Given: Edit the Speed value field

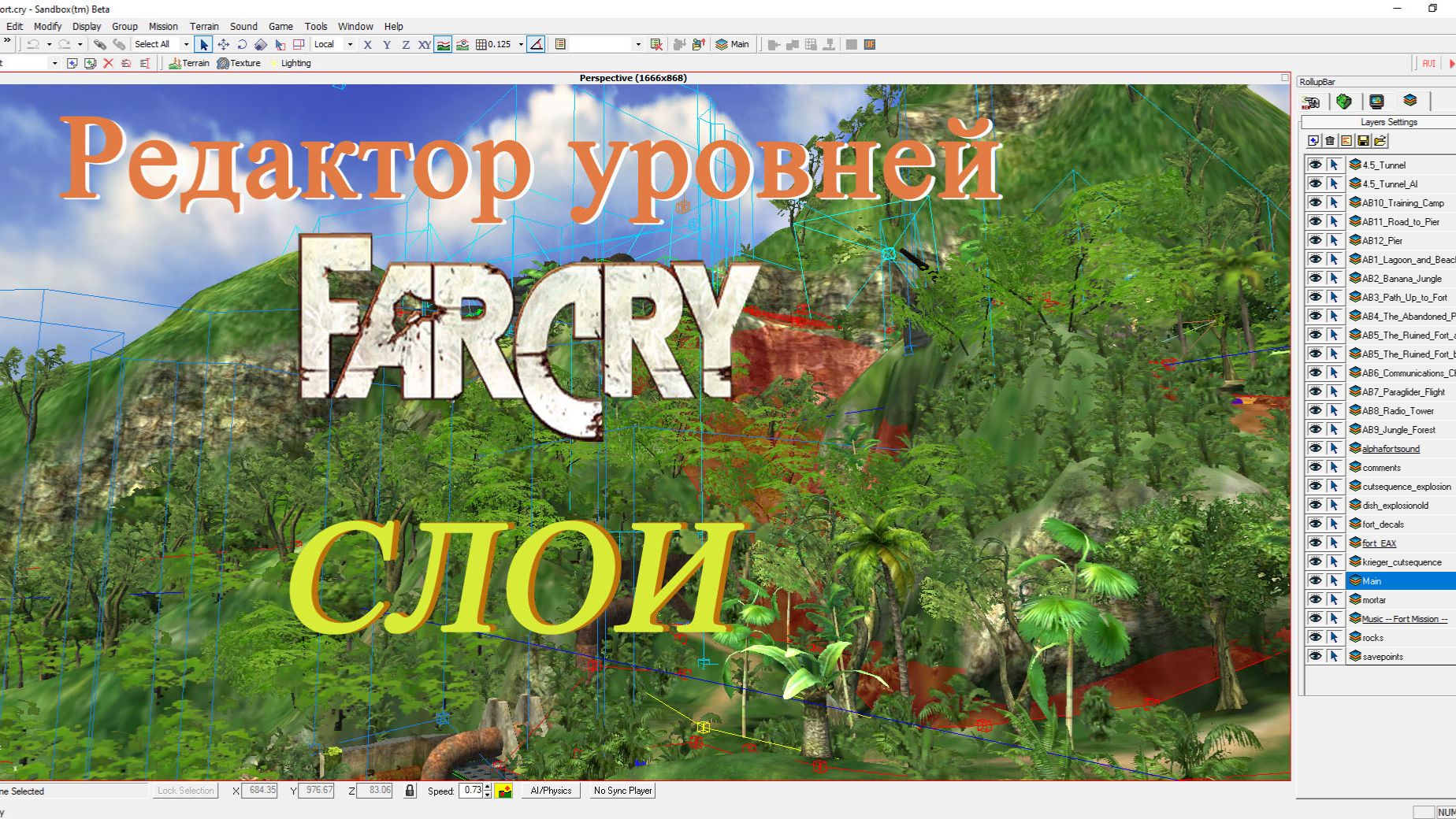Looking at the screenshot, I should coord(473,791).
